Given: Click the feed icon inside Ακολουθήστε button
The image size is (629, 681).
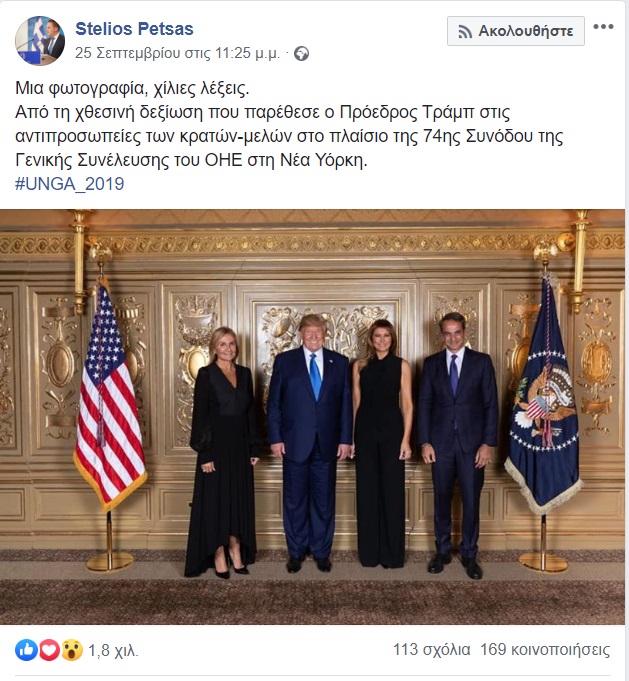Looking at the screenshot, I should 464,31.
